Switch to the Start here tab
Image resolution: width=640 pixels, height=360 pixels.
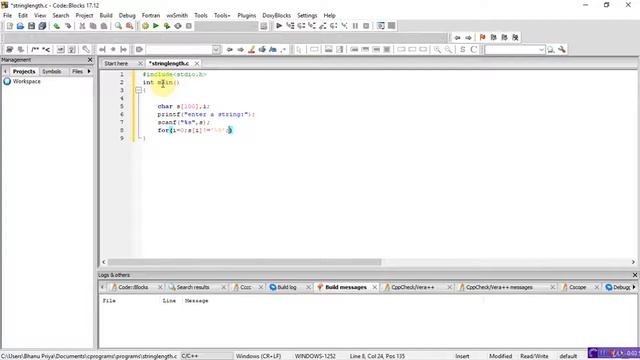coord(116,63)
